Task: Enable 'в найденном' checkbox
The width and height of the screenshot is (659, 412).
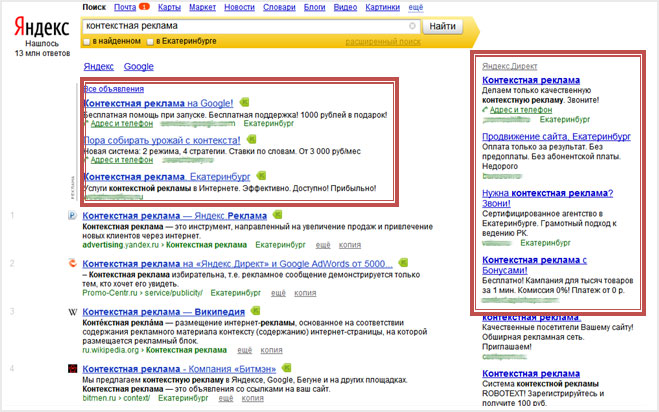Action: pos(87,42)
